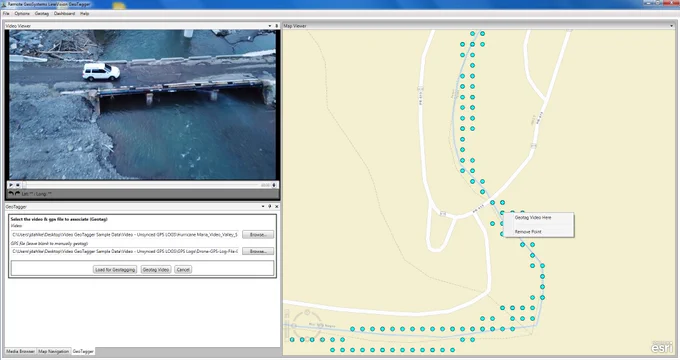
Task: Click the volume icon in the video player
Action: (x=274, y=185)
